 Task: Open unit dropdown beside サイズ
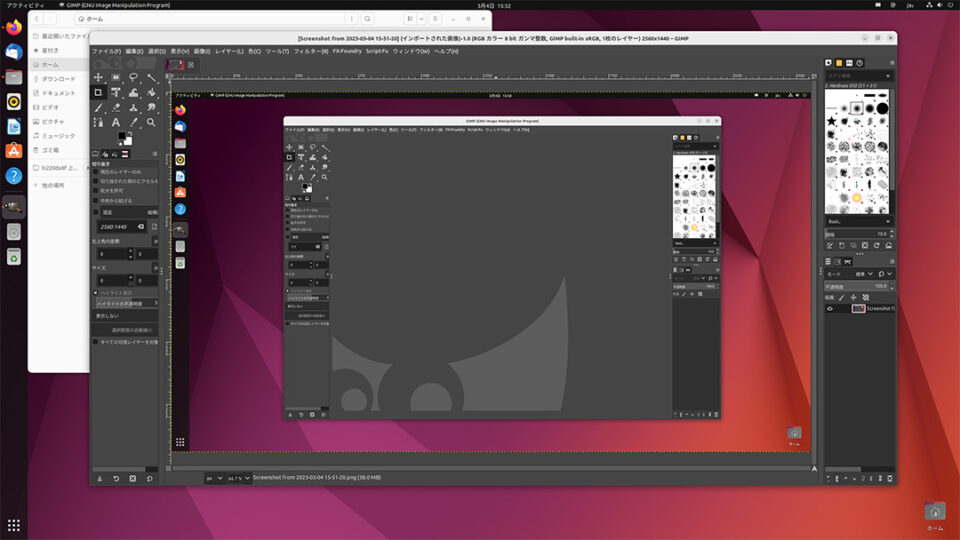155,268
